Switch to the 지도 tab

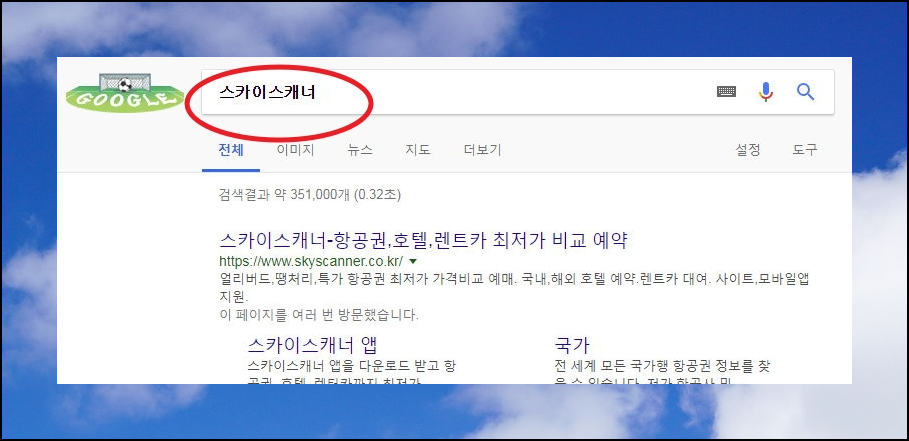418,150
